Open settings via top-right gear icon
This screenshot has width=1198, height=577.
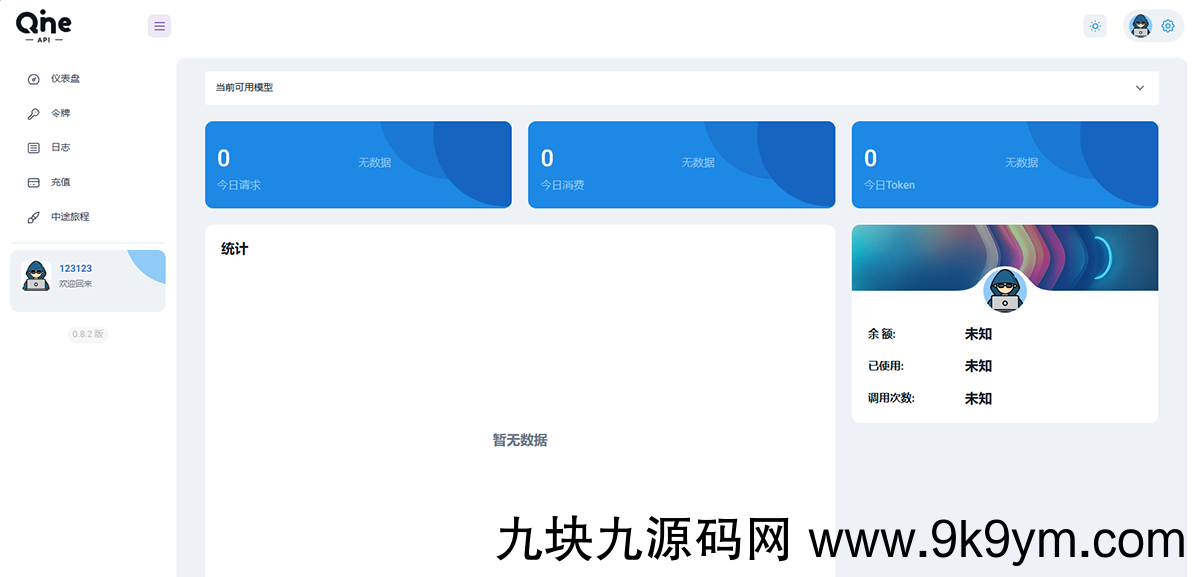(1167, 26)
